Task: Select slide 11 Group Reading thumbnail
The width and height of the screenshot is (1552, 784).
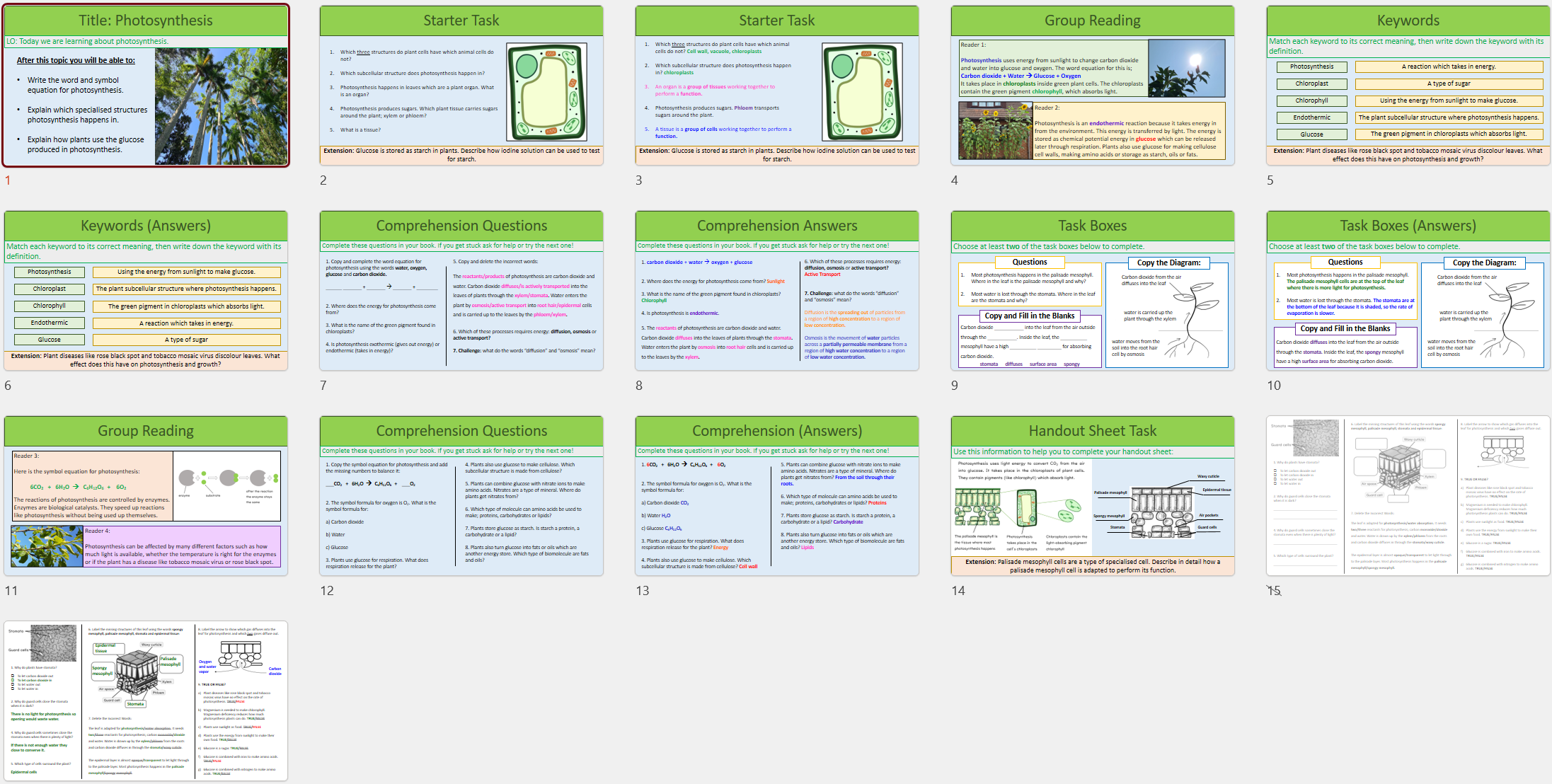Action: click(146, 496)
